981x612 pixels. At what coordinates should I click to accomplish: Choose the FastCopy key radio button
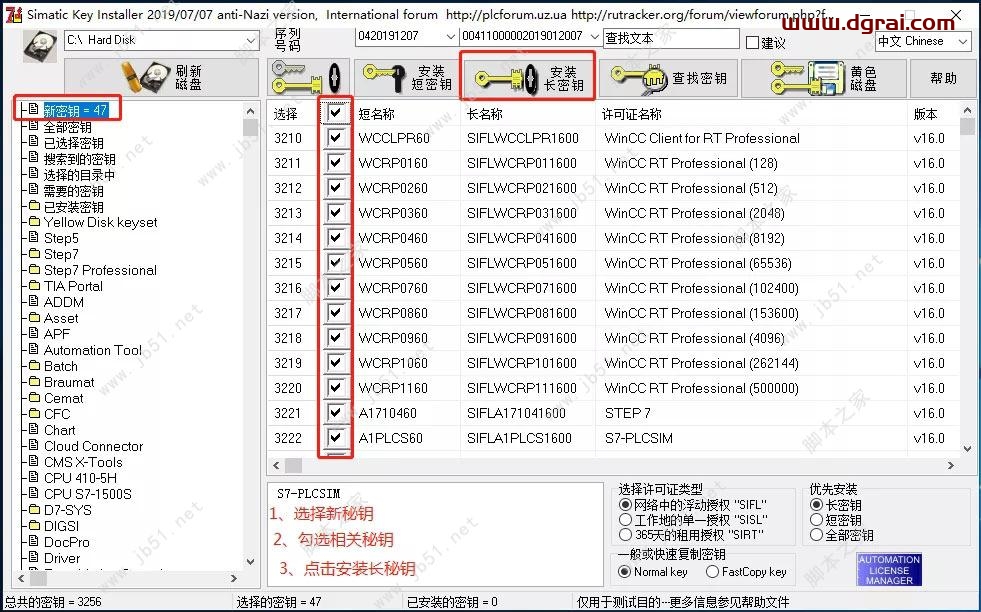pyautogui.click(x=712, y=571)
